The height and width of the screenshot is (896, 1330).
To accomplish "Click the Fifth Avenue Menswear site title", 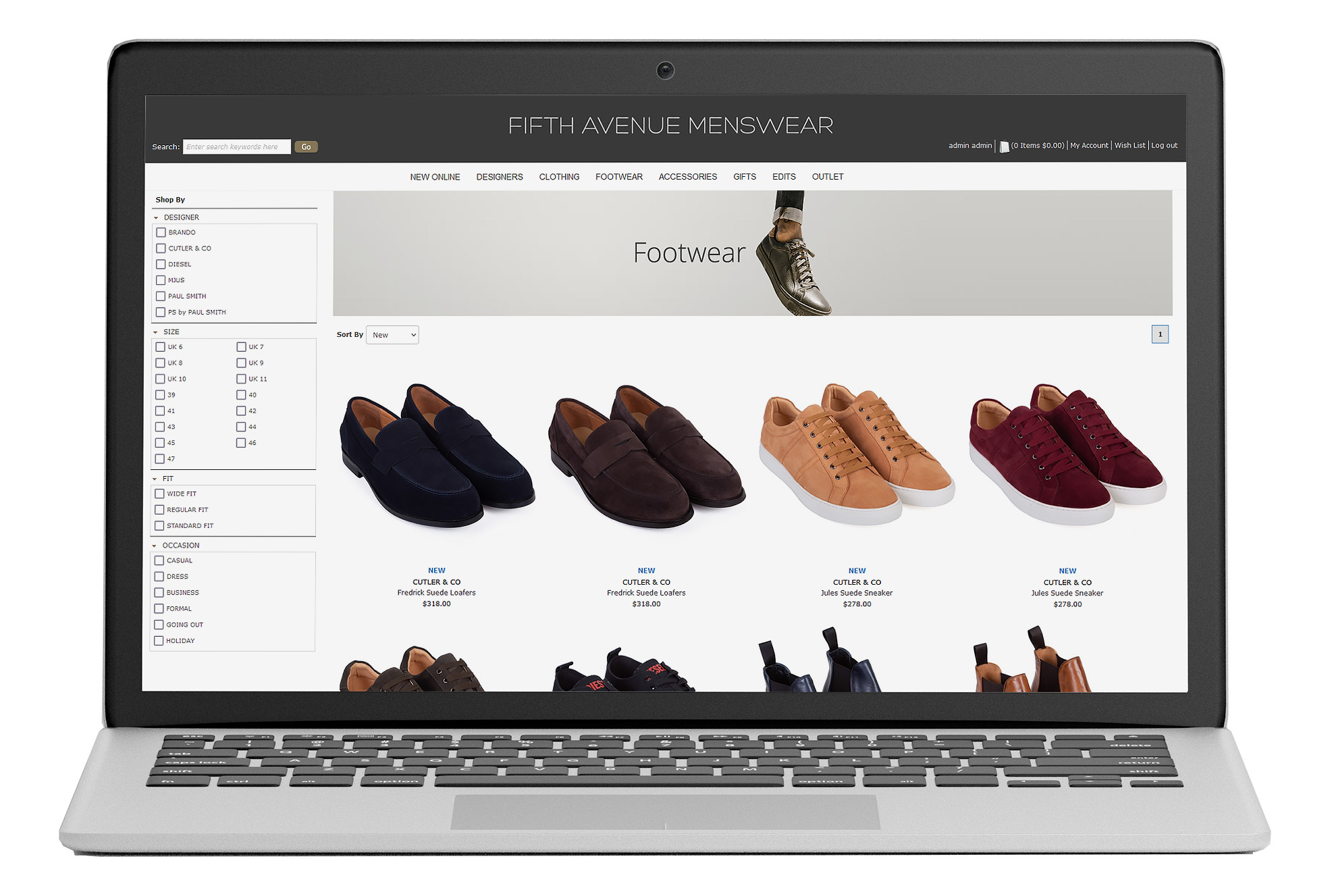I will coord(670,126).
